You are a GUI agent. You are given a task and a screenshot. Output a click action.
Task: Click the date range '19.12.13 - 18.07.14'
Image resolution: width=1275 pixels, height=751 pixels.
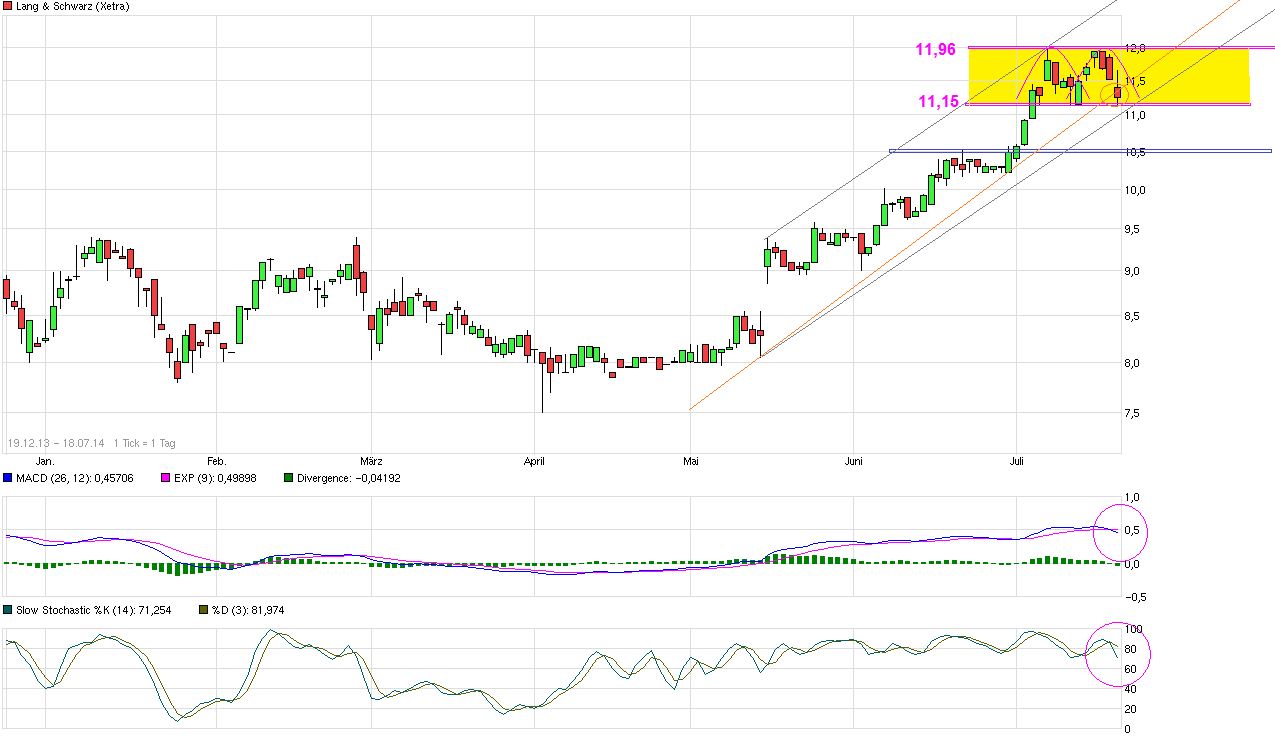click(x=57, y=442)
